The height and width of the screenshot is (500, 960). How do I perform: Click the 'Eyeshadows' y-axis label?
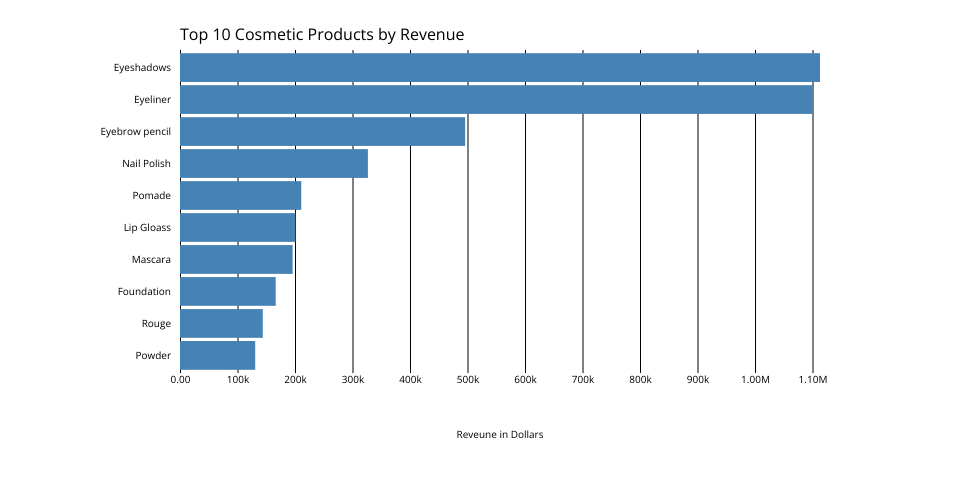pyautogui.click(x=142, y=68)
